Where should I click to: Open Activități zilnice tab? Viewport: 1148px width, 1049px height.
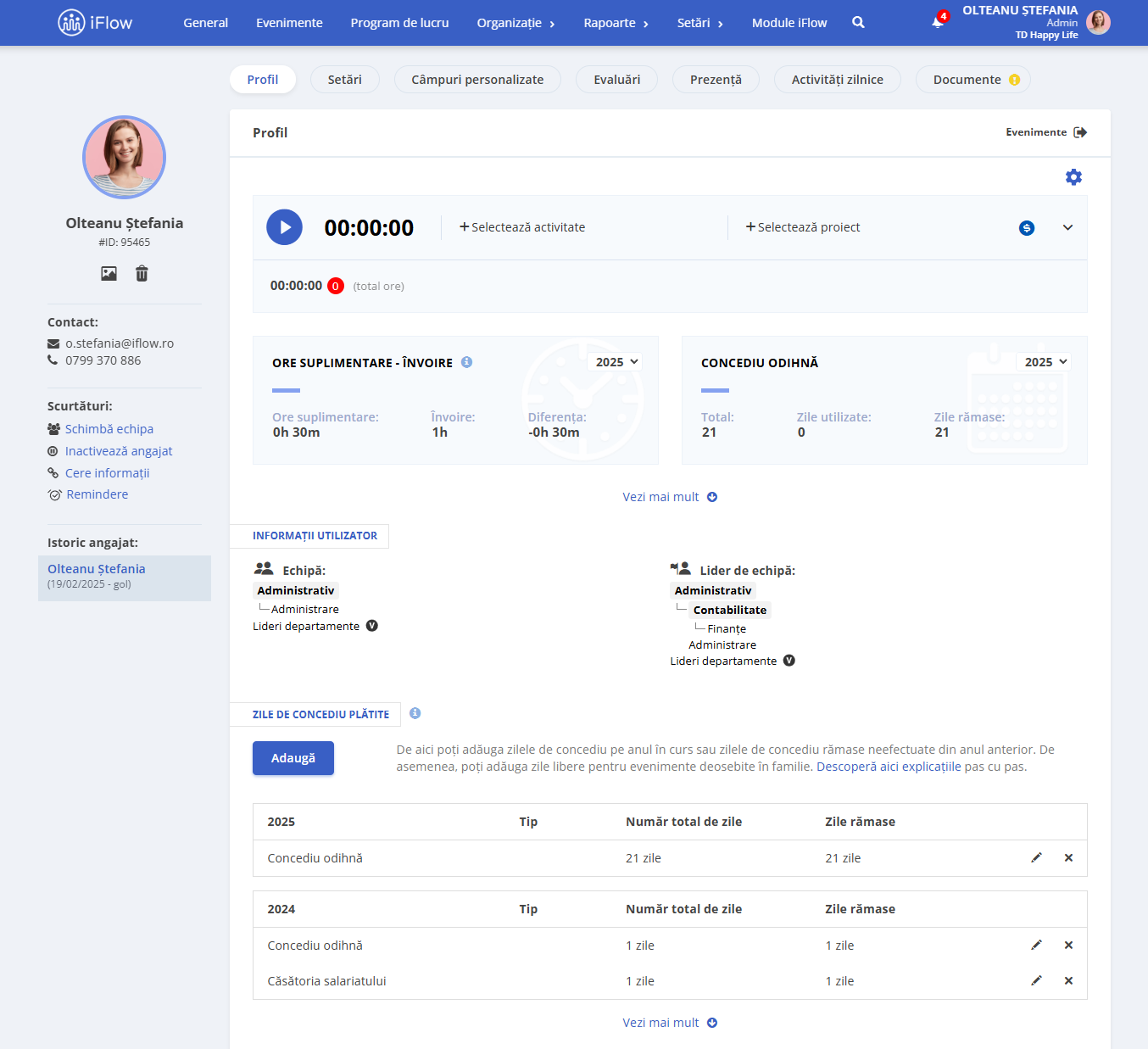[838, 80]
